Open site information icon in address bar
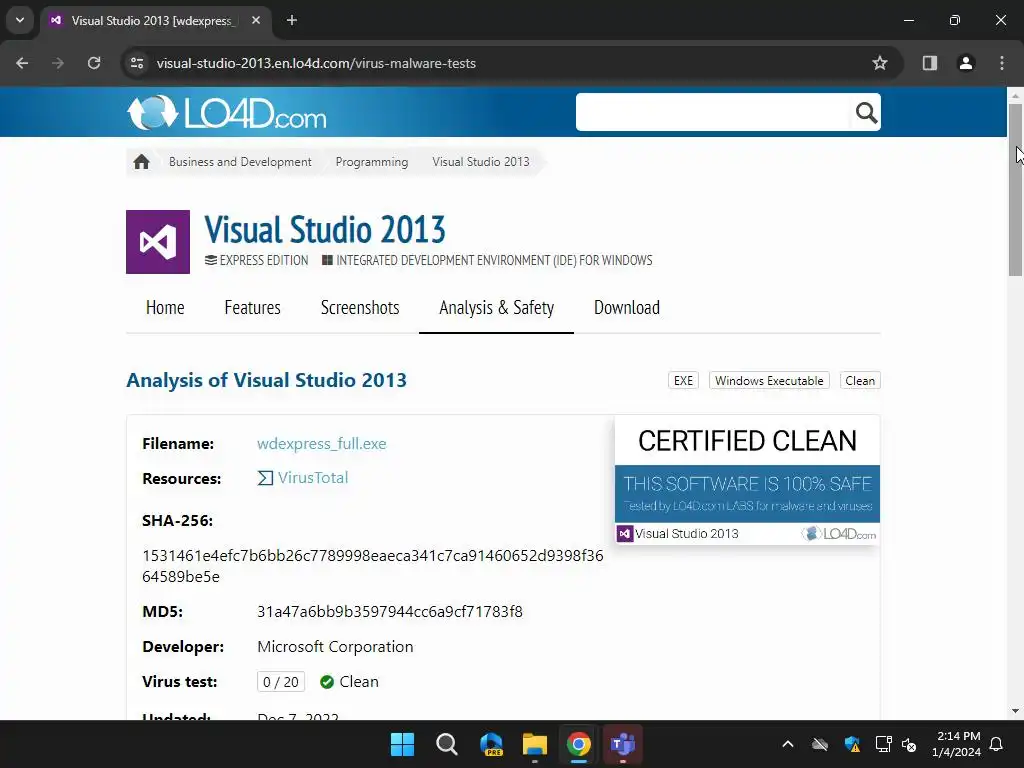Screen dimensions: 1024x768 click(x=137, y=63)
